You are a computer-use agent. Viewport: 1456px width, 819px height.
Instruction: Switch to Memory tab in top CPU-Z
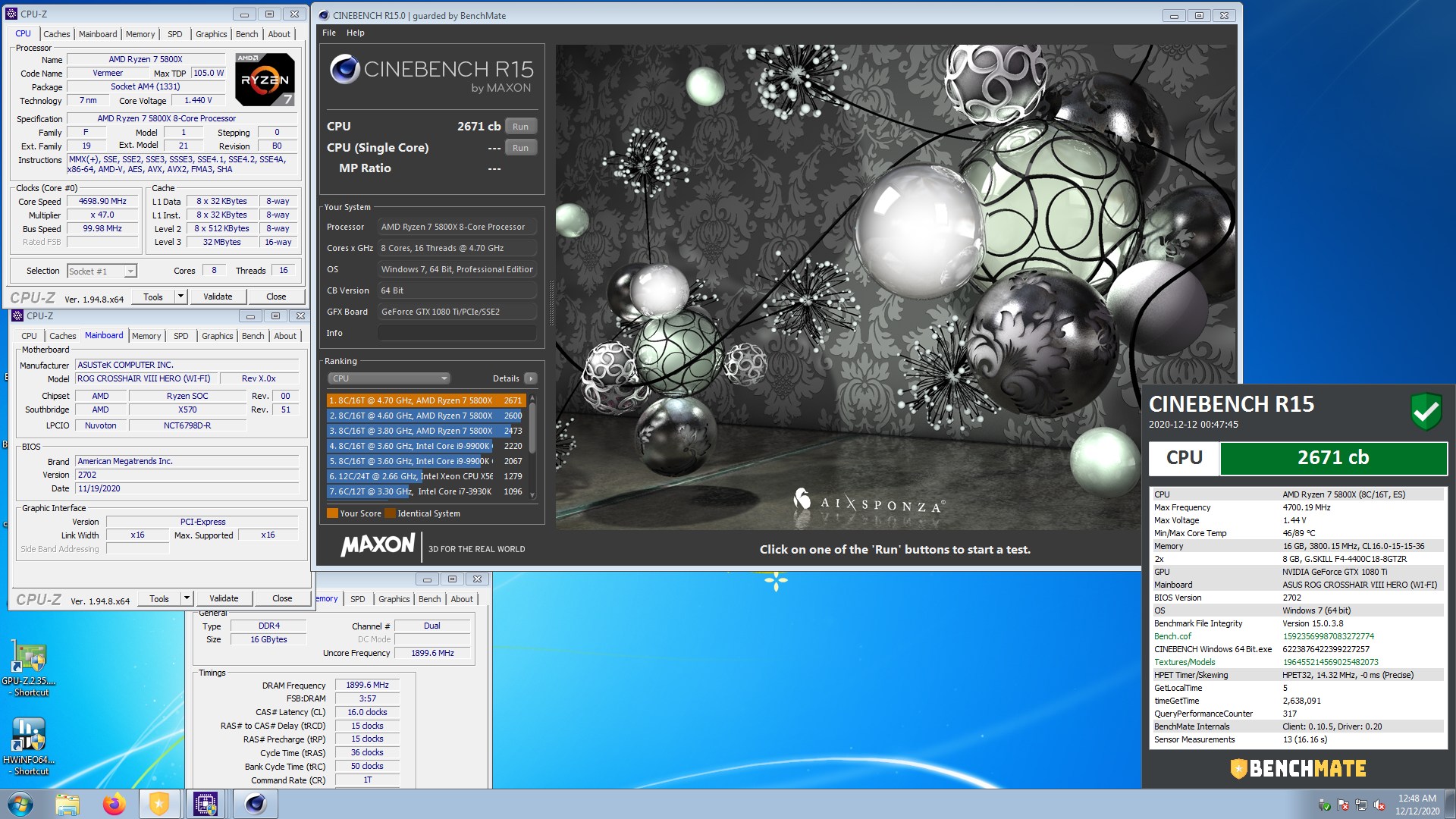click(x=140, y=34)
